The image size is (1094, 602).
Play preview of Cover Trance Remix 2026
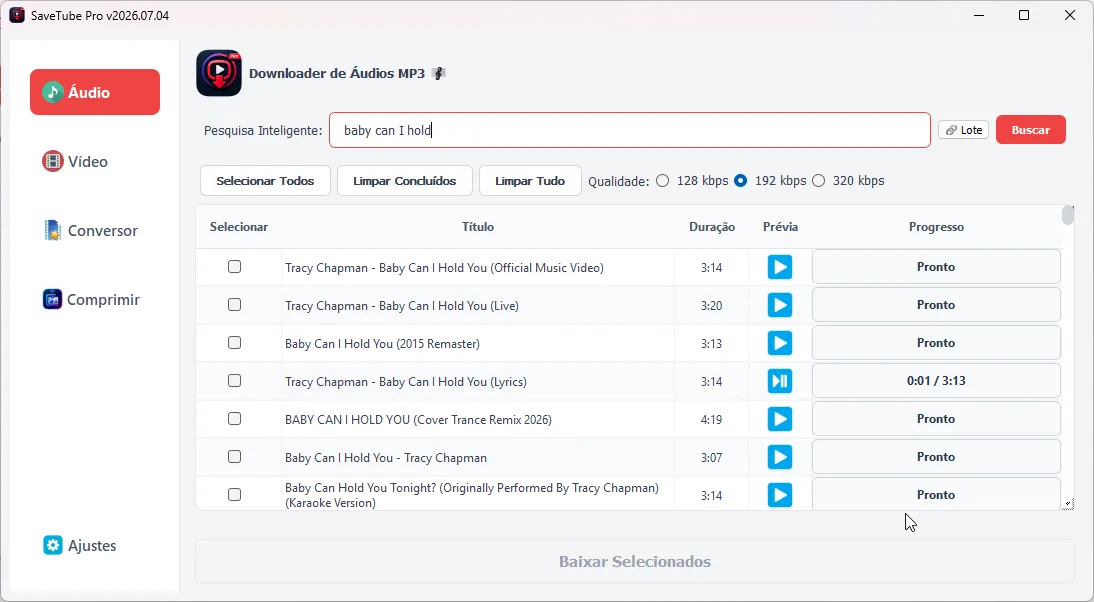coord(780,419)
